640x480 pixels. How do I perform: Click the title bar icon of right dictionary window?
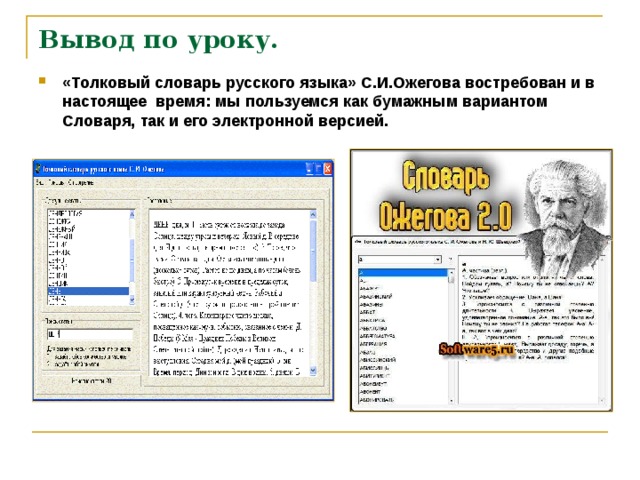[358, 242]
